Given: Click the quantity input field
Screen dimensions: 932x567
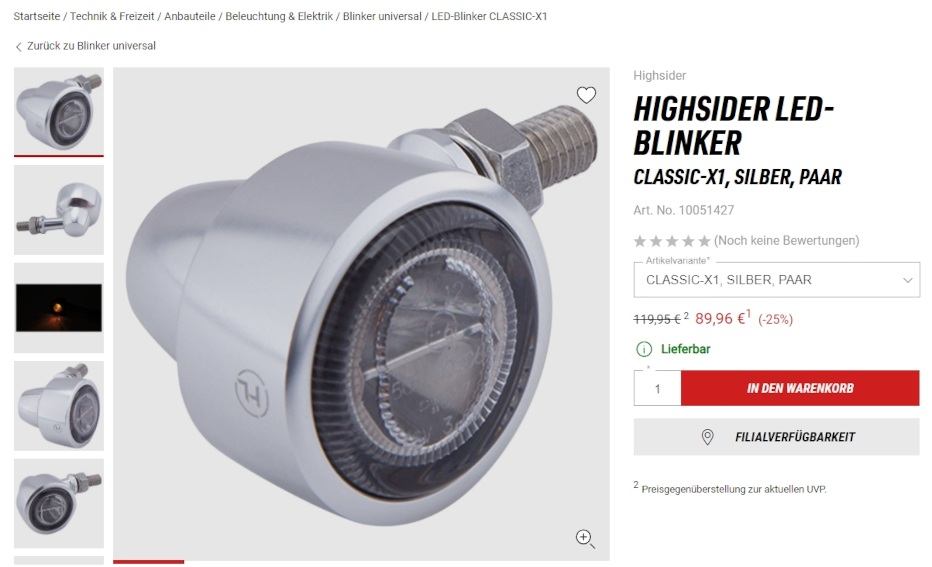Looking at the screenshot, I should pyautogui.click(x=657, y=388).
